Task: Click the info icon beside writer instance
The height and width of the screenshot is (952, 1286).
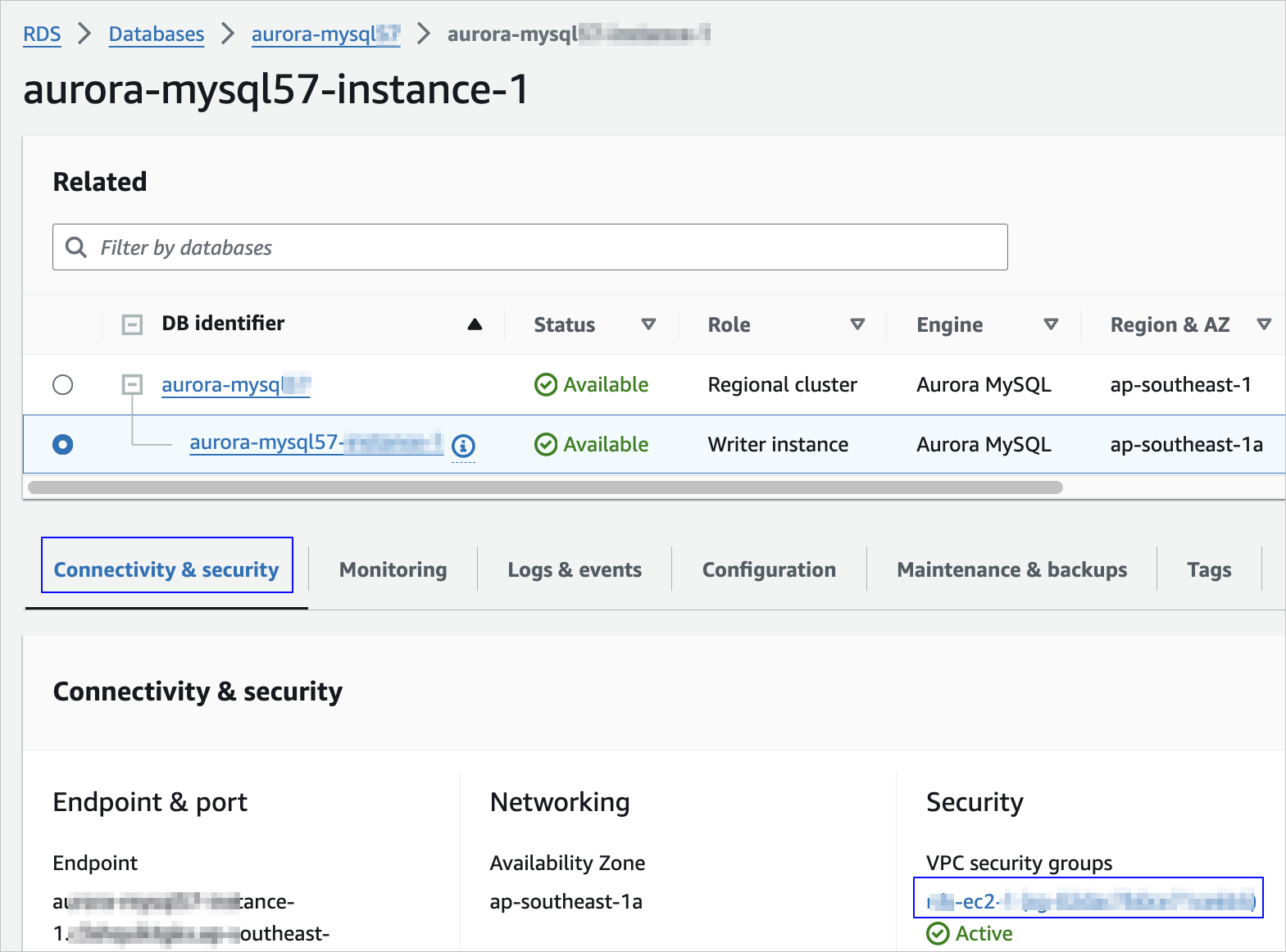Action: click(463, 446)
